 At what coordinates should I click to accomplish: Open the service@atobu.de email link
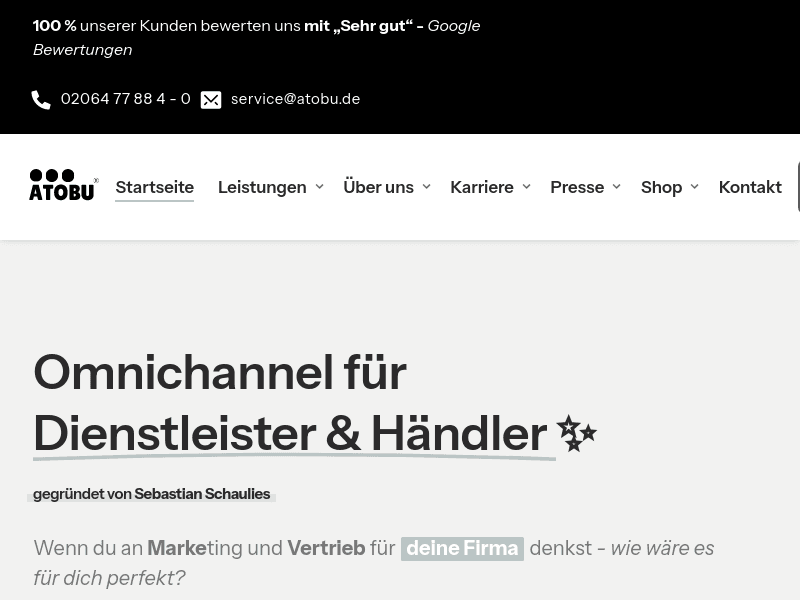(295, 99)
